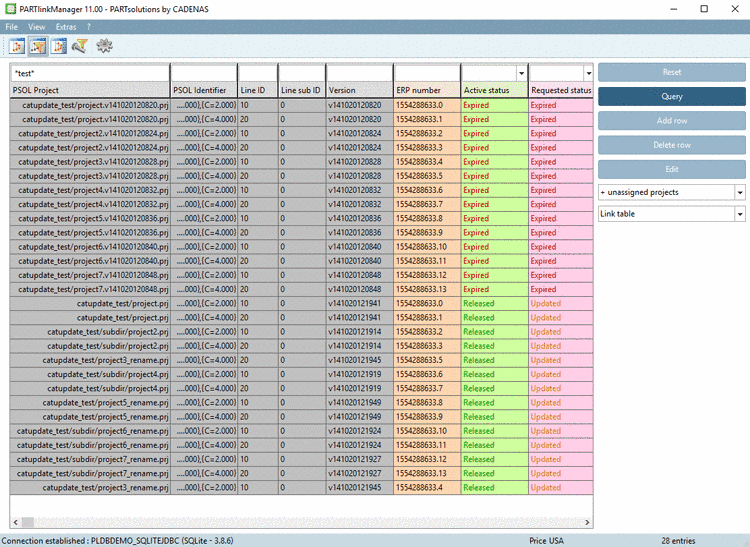750x547 pixels.
Task: Click the Add row button
Action: tap(671, 121)
